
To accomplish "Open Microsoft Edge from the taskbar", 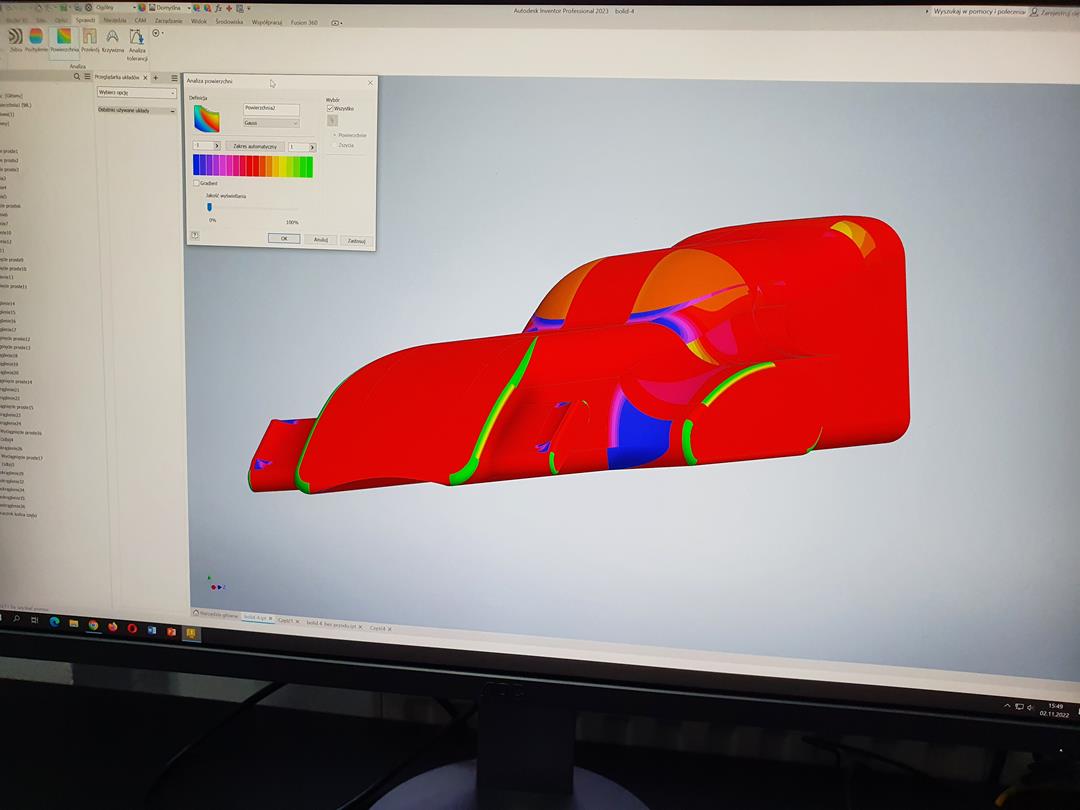I will coord(54,622).
